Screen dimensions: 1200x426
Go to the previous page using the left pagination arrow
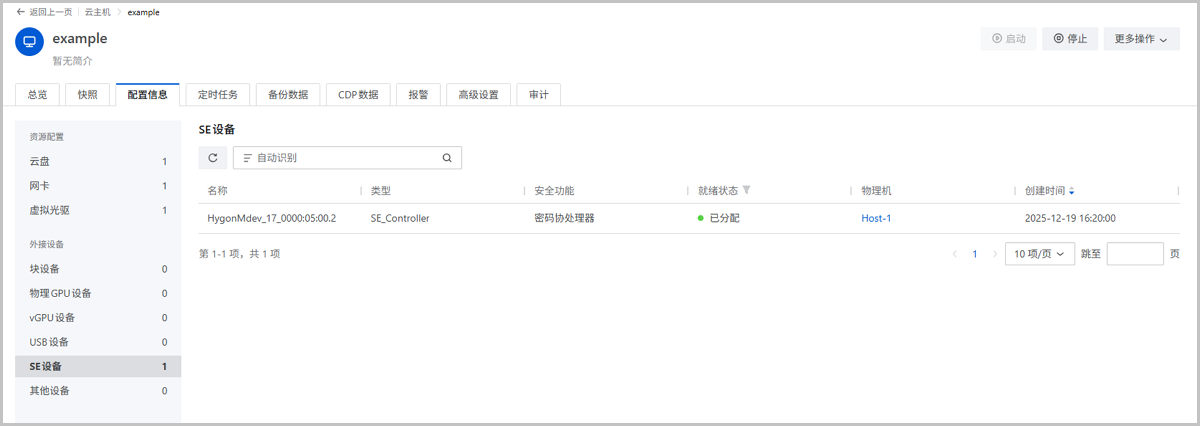[954, 254]
